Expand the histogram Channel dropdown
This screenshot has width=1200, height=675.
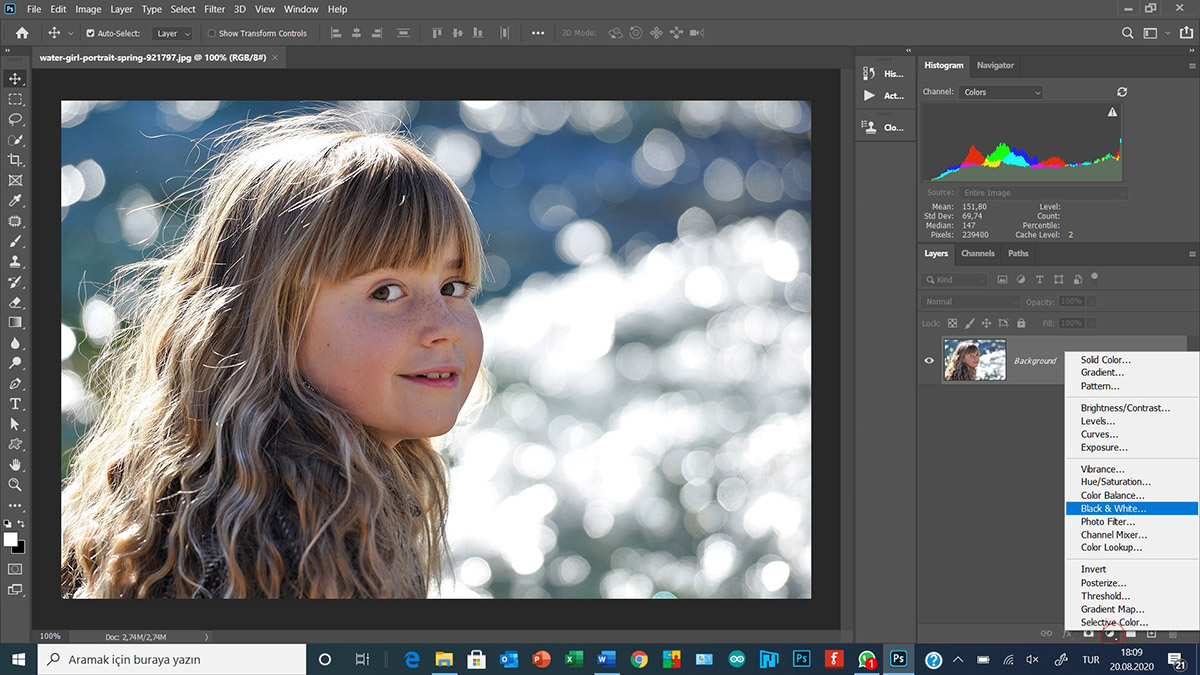pos(1000,92)
